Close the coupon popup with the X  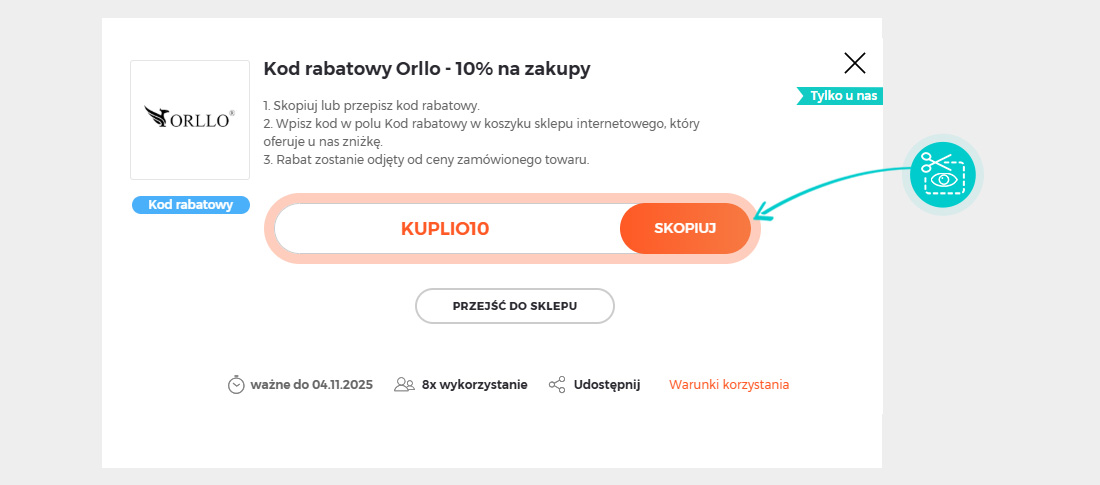click(x=855, y=63)
